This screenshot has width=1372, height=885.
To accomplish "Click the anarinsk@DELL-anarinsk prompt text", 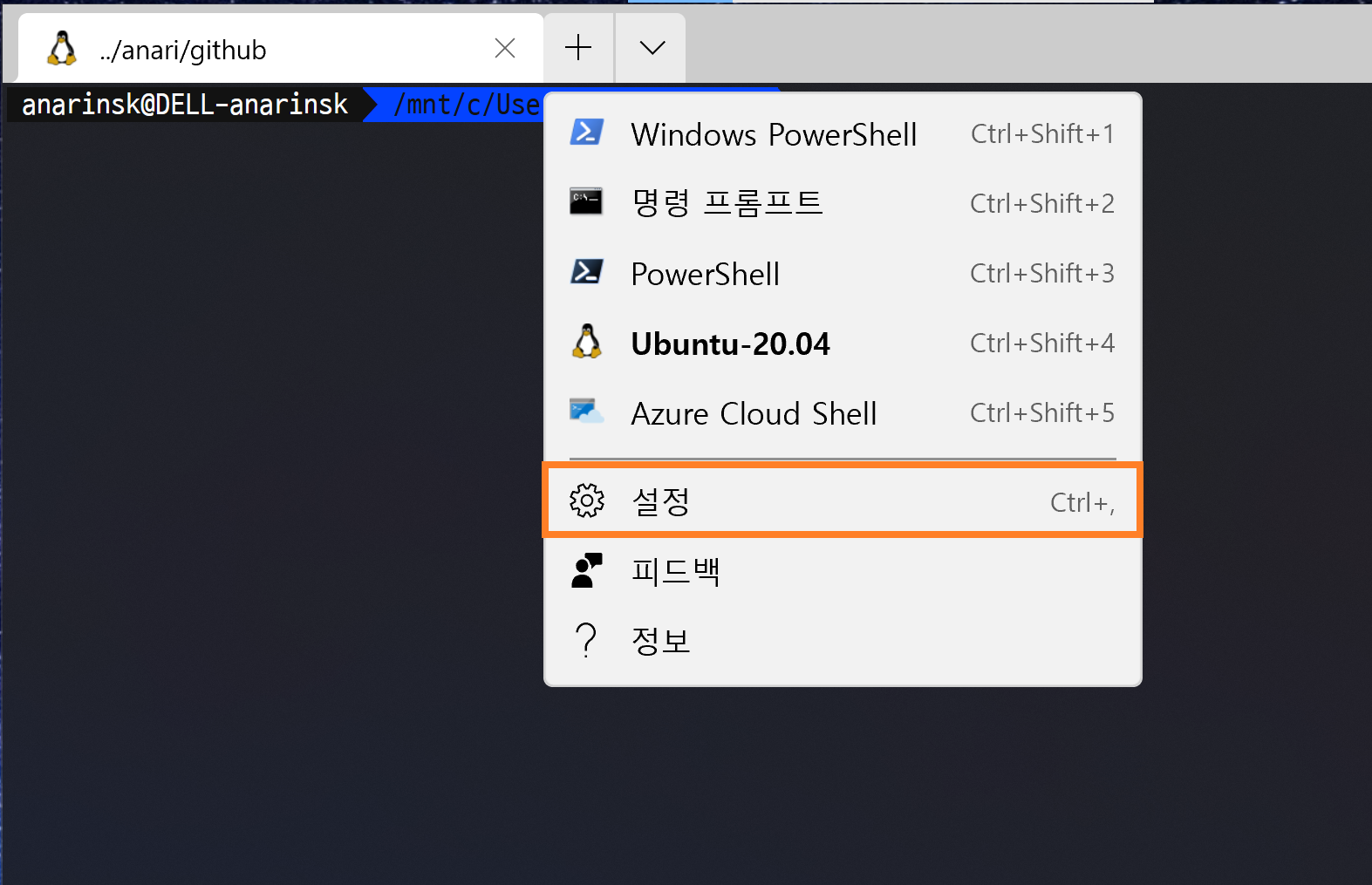I will 185,105.
